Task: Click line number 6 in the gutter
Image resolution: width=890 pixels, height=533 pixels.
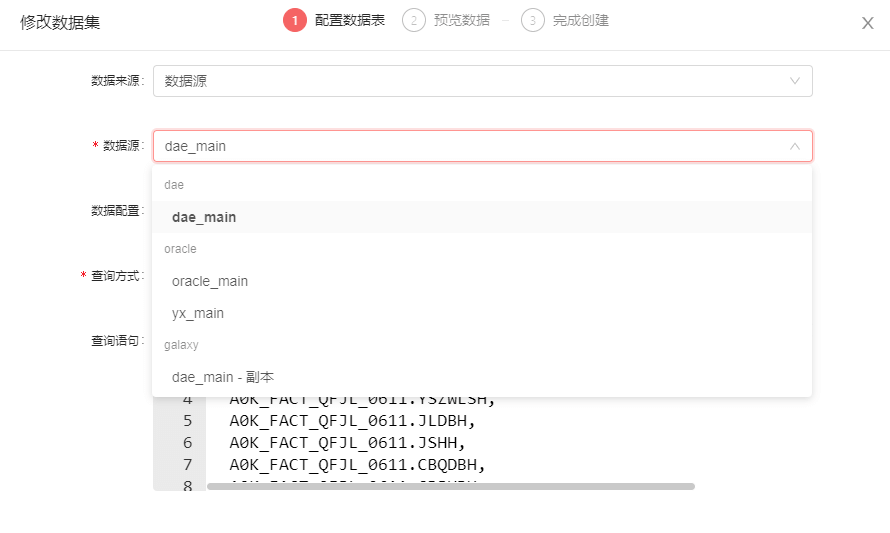Action: tap(187, 442)
